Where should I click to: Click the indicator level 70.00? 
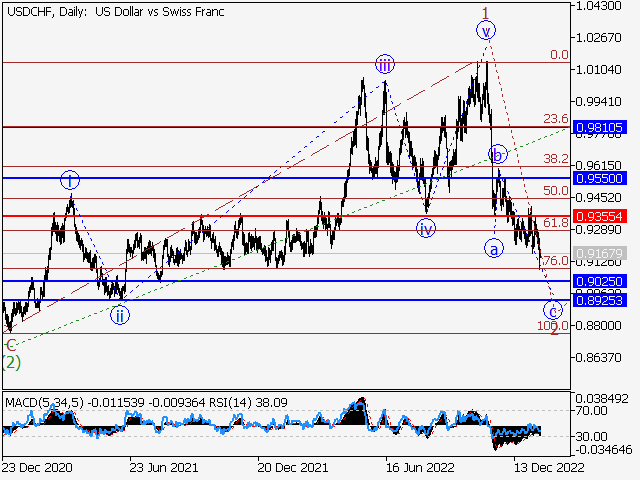pos(591,410)
